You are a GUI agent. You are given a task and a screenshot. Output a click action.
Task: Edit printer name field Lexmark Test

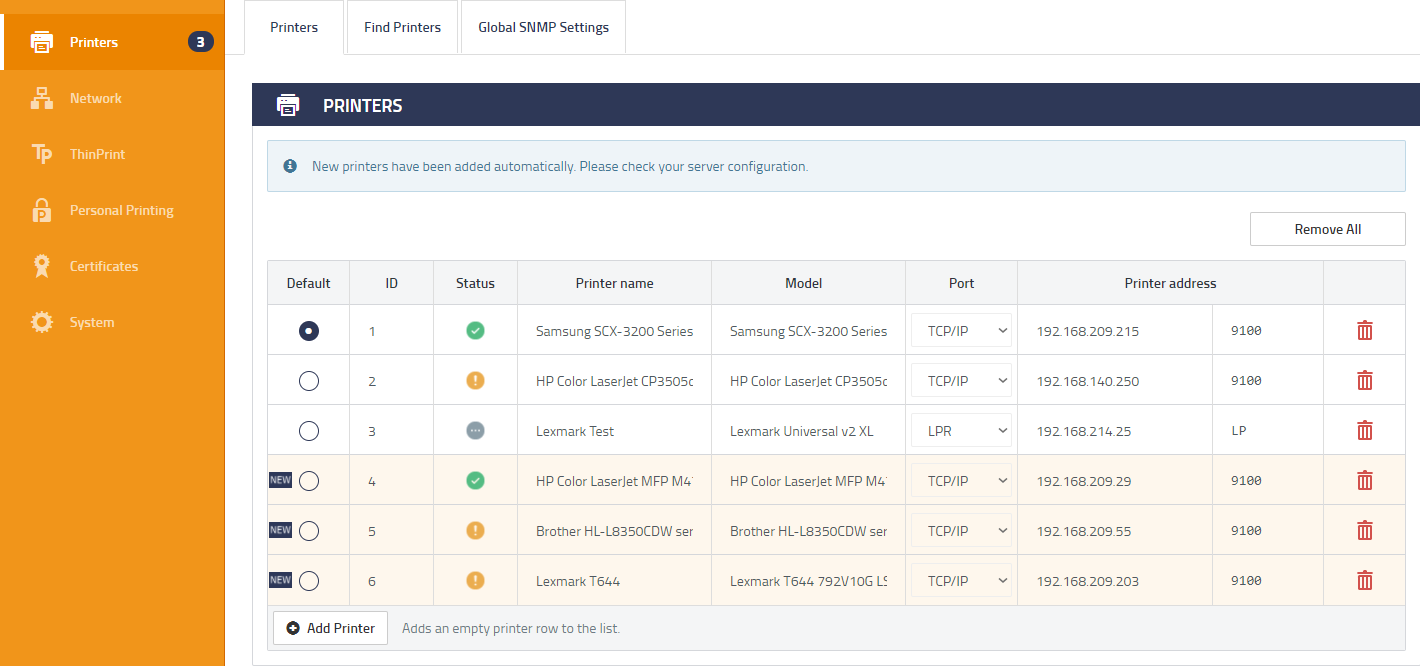pos(614,430)
